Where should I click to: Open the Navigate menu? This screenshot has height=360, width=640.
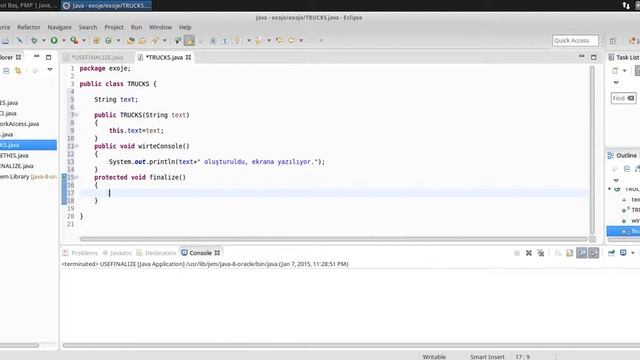tap(59, 27)
